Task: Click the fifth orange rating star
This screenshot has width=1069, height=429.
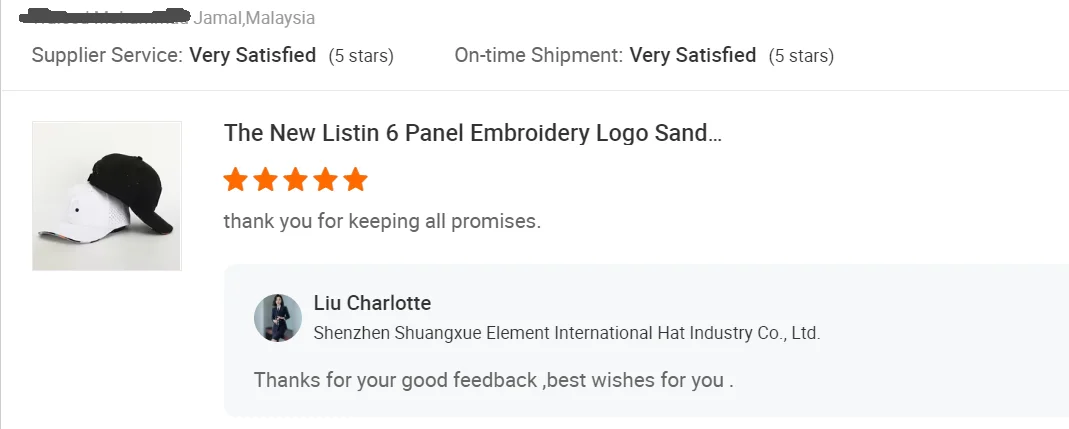Action: pos(356,180)
